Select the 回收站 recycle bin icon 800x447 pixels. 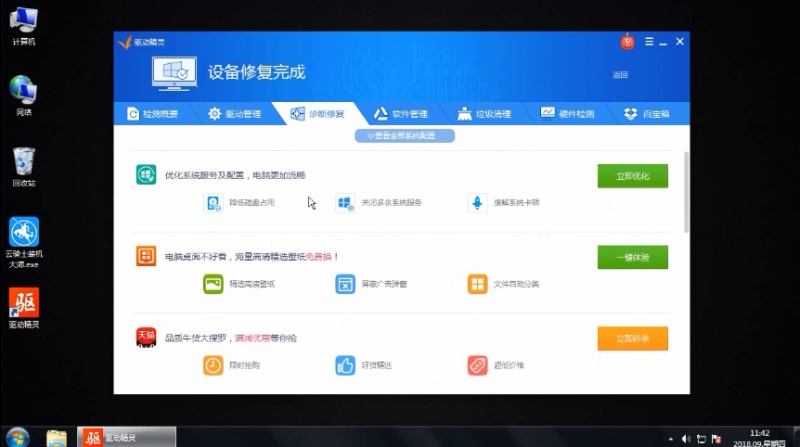[23, 167]
